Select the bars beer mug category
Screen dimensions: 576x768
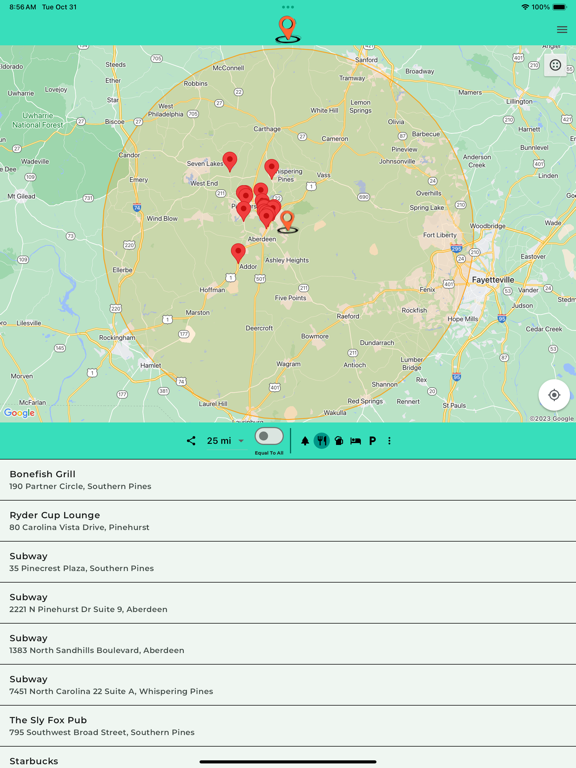pyautogui.click(x=338, y=441)
